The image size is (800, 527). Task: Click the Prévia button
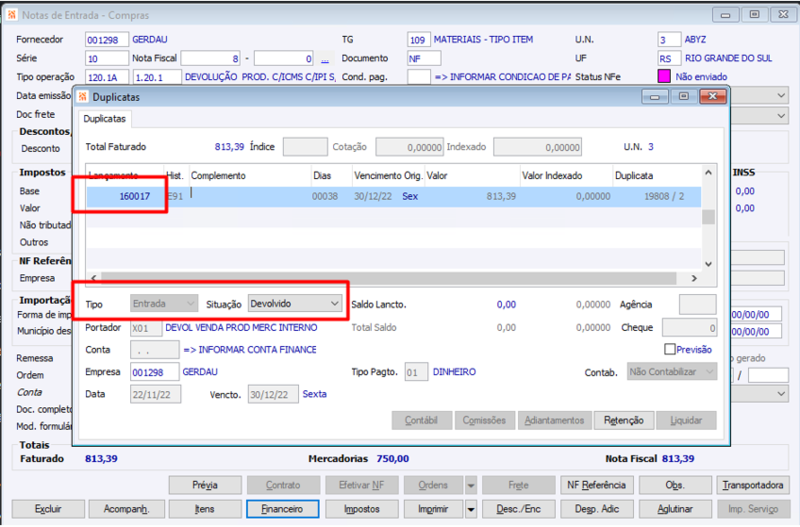(x=205, y=485)
